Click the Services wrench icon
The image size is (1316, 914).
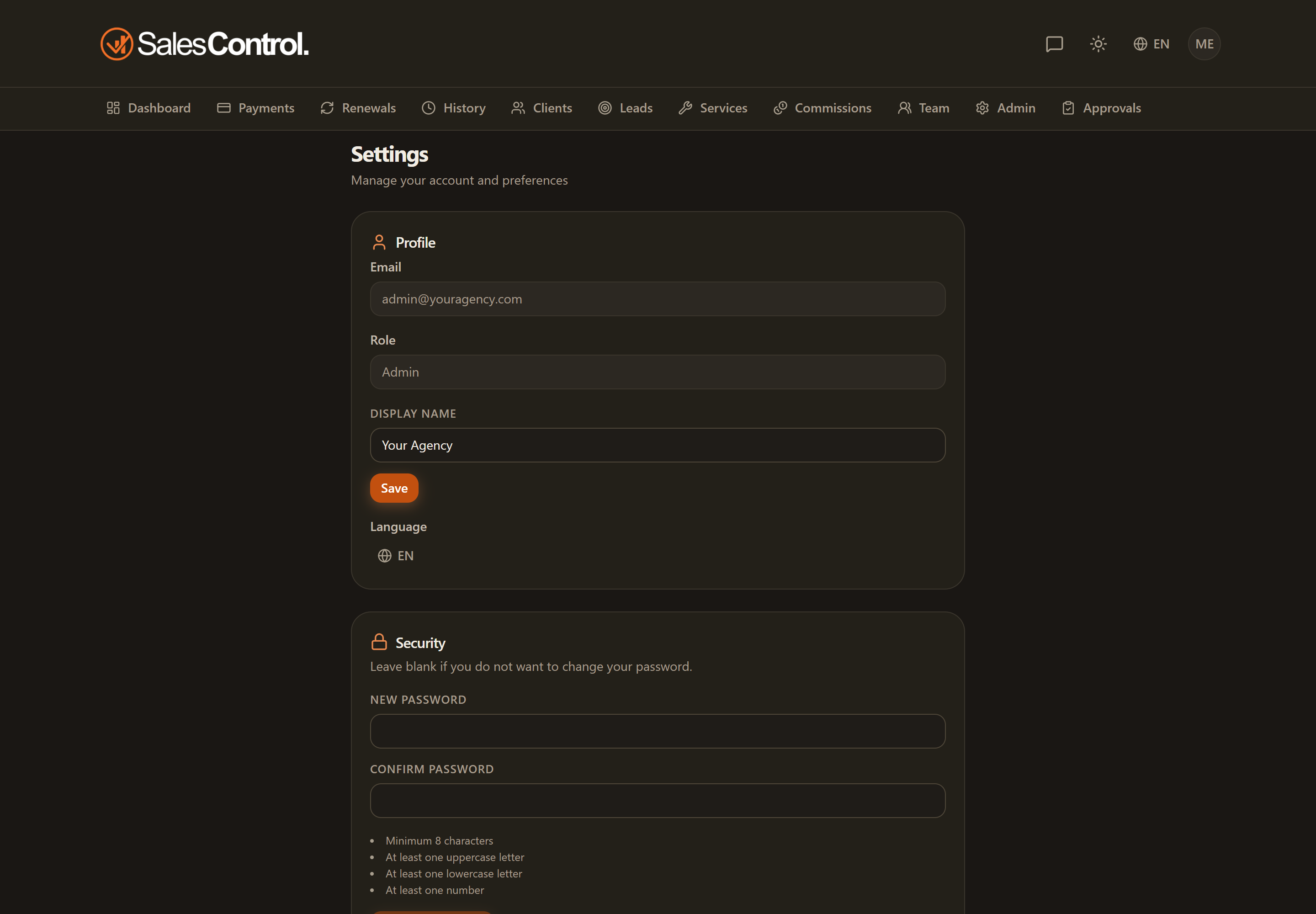[685, 108]
